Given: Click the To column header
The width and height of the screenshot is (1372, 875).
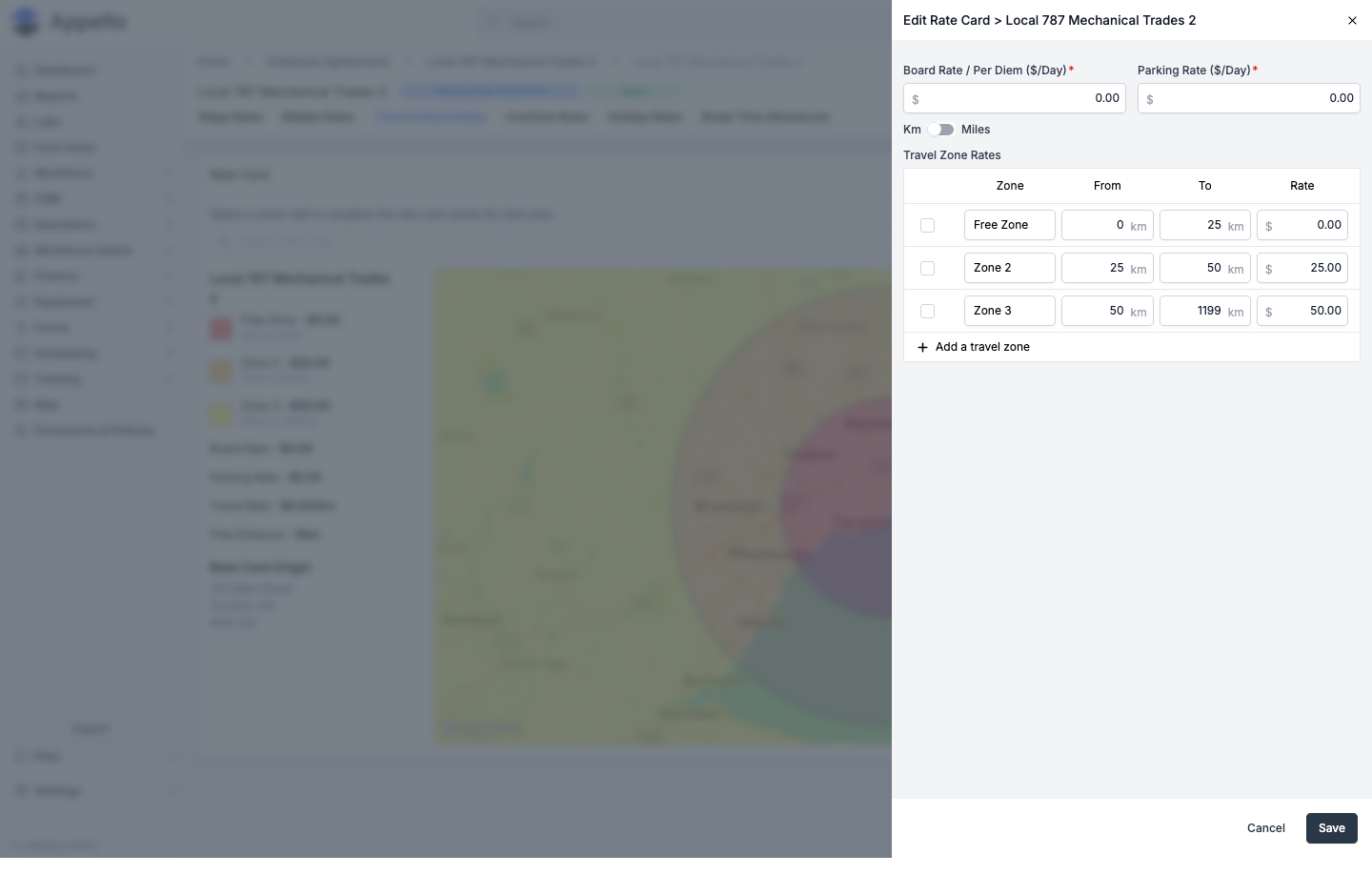Looking at the screenshot, I should point(1205,186).
